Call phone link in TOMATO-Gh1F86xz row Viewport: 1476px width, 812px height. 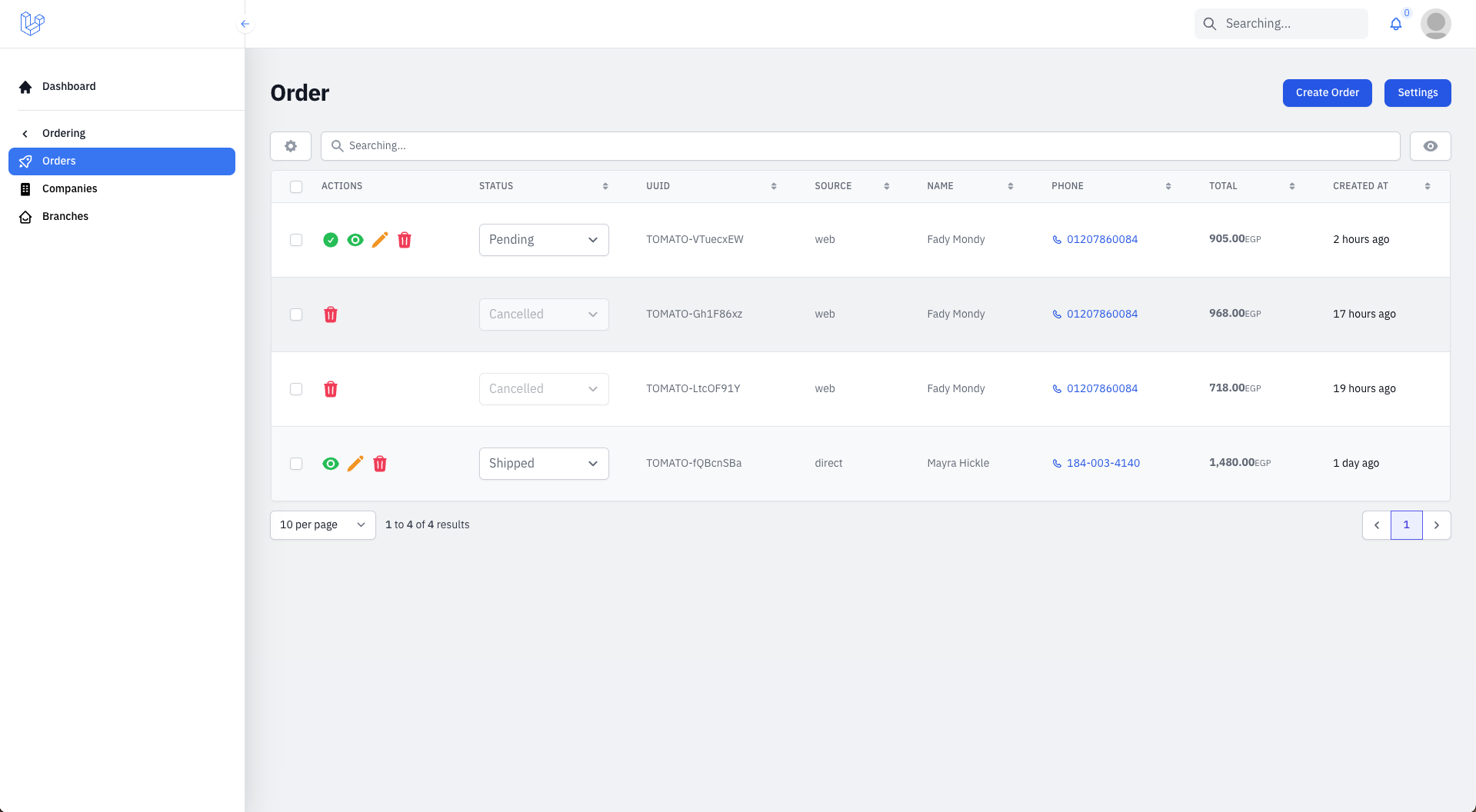[1095, 314]
